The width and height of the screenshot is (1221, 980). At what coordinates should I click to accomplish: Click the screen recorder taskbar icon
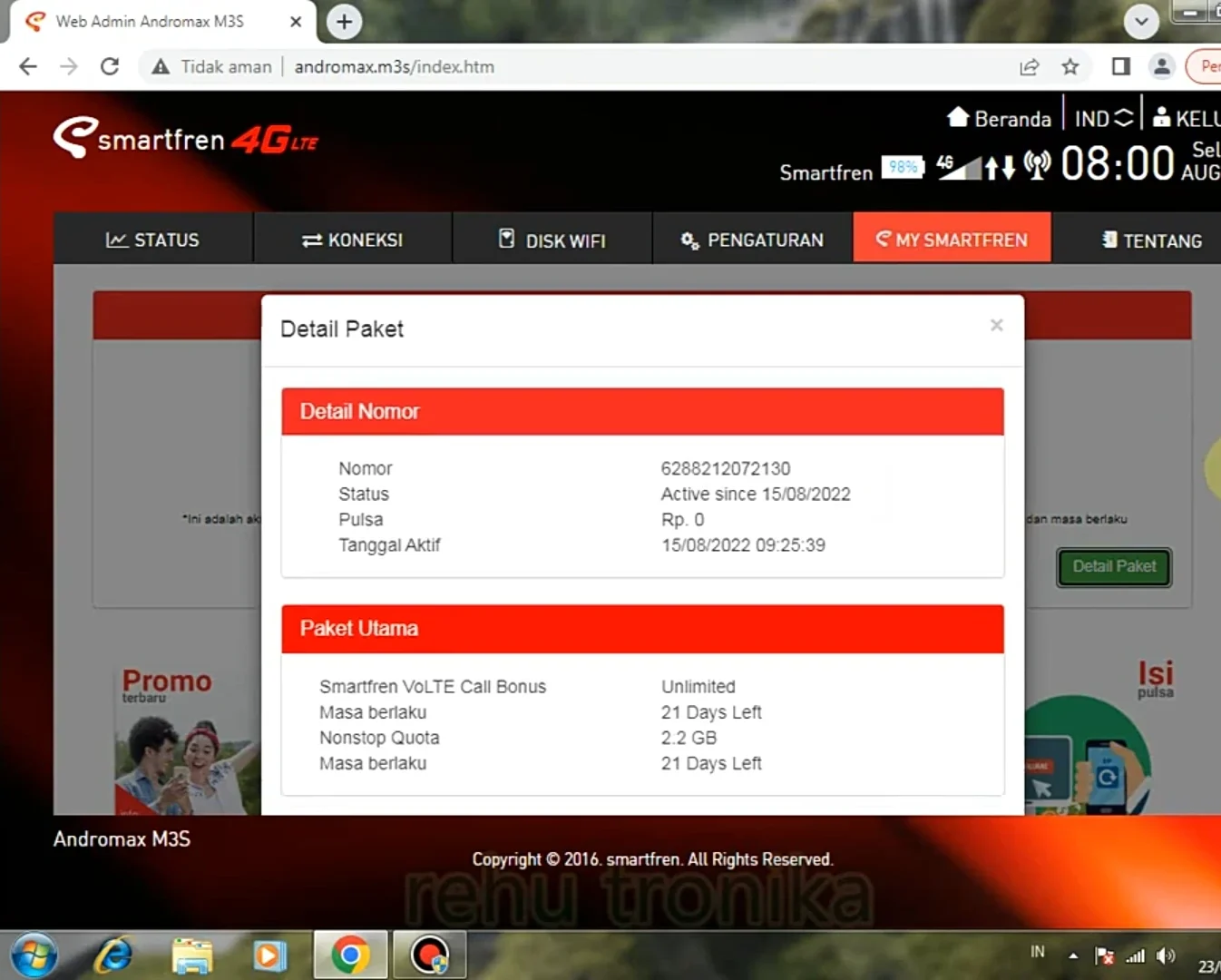click(429, 955)
